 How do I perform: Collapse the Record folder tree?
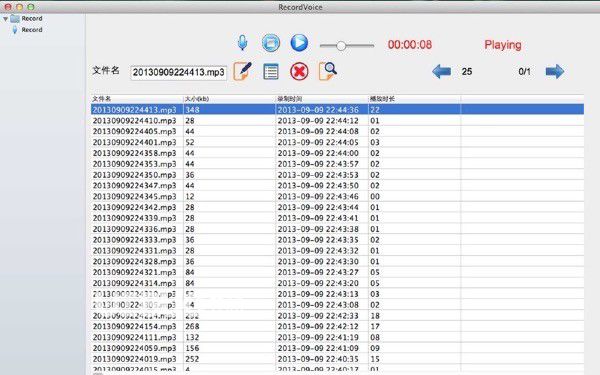(x=5, y=19)
